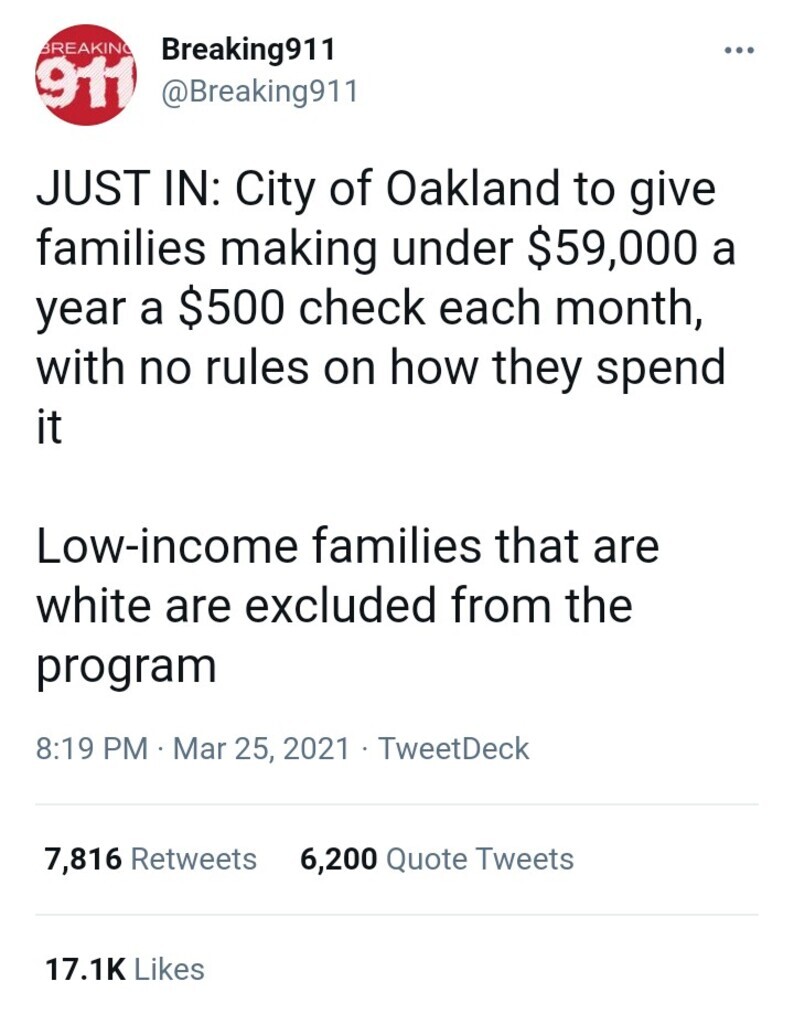Click the Mar 25, 2021 date
Image resolution: width=794 pixels, height=1024 pixels.
point(262,748)
